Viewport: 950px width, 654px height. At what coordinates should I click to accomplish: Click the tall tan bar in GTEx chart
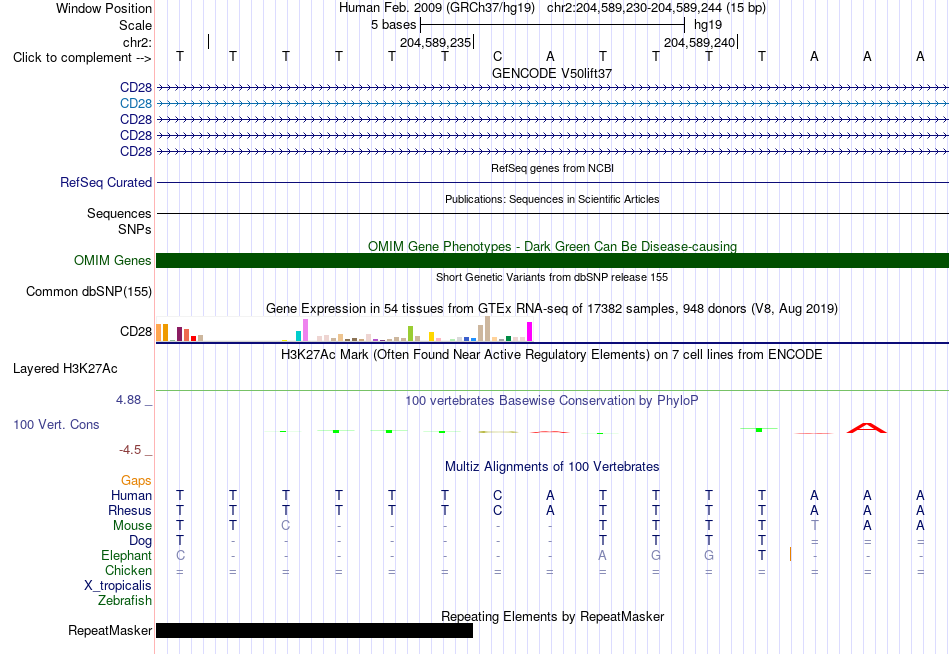pos(487,329)
